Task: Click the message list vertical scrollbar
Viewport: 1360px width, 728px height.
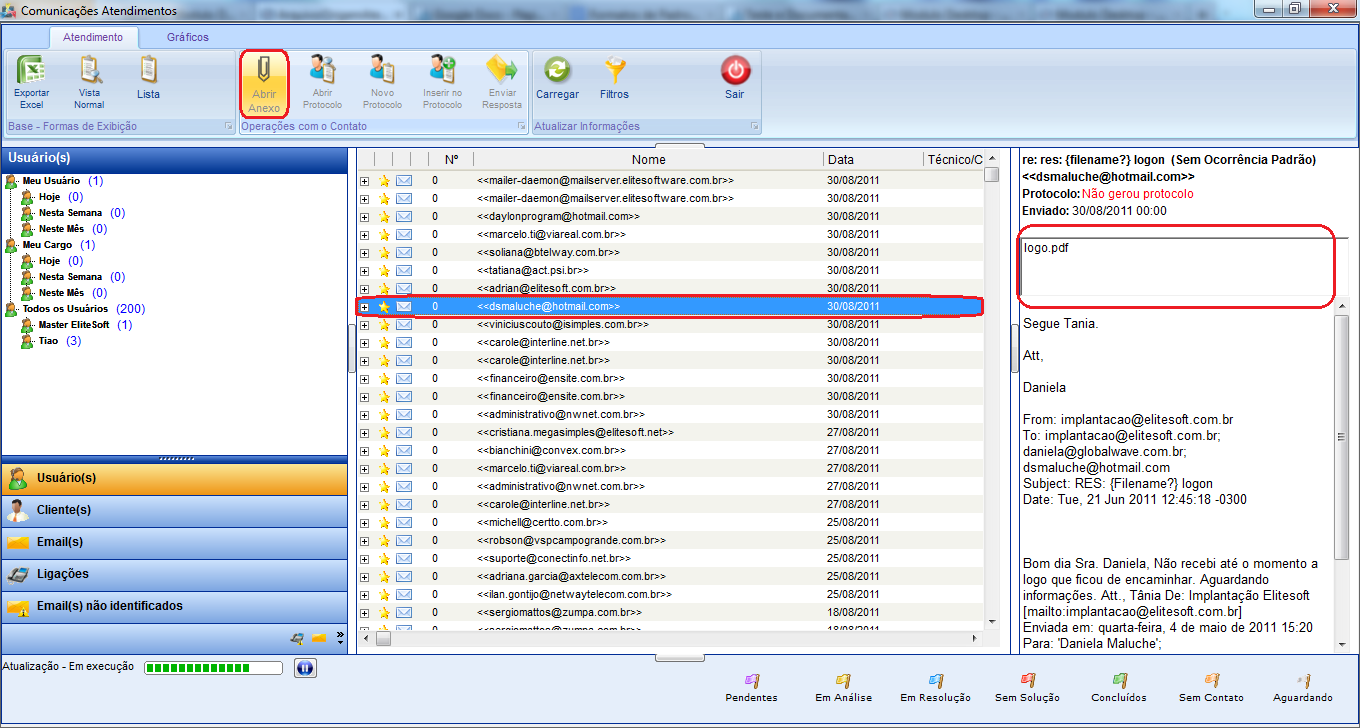Action: (991, 400)
